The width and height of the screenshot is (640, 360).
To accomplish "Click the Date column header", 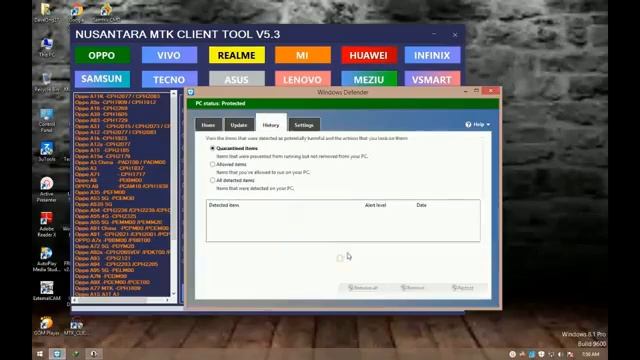I will click(421, 205).
